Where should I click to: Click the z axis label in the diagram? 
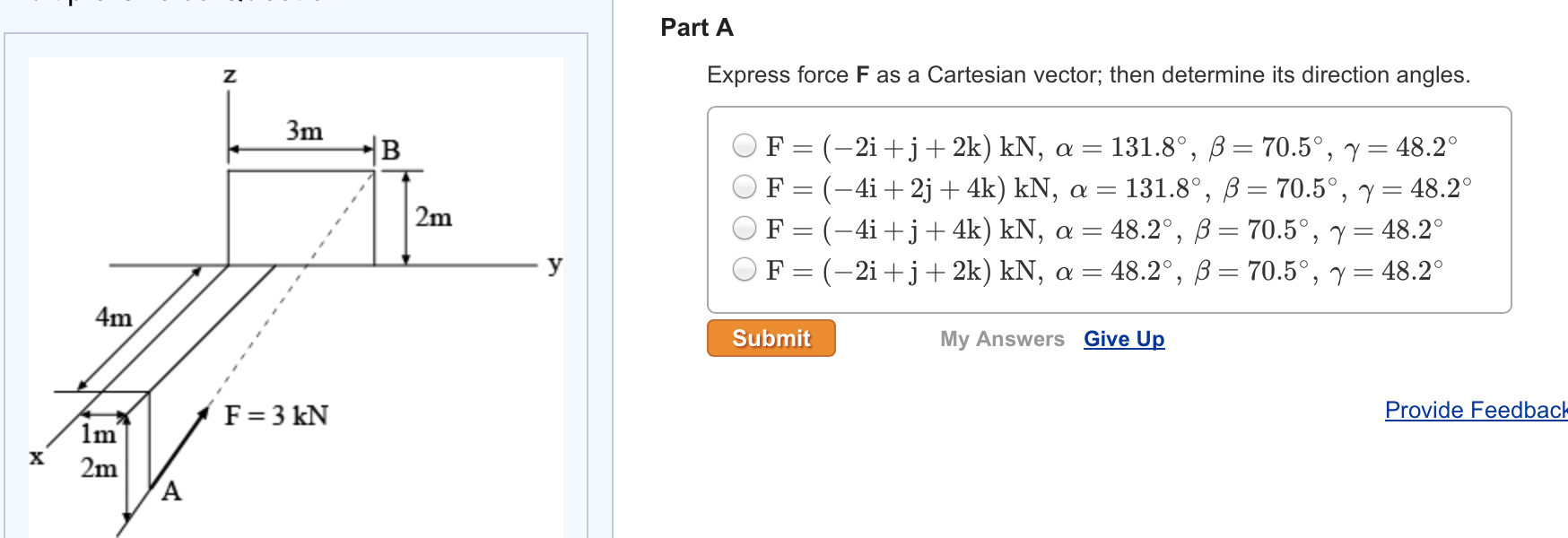pos(230,74)
